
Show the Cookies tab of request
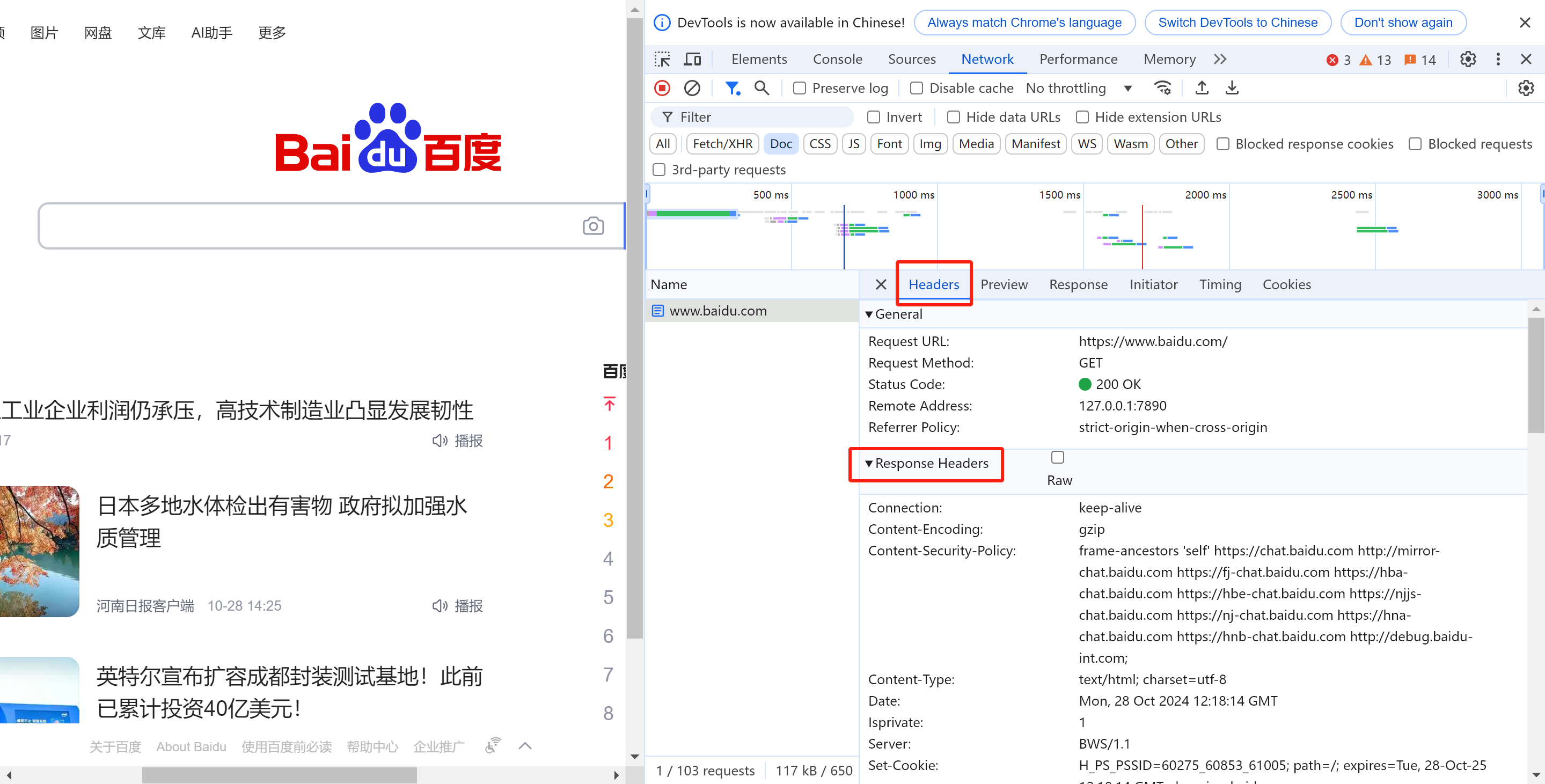click(x=1286, y=284)
